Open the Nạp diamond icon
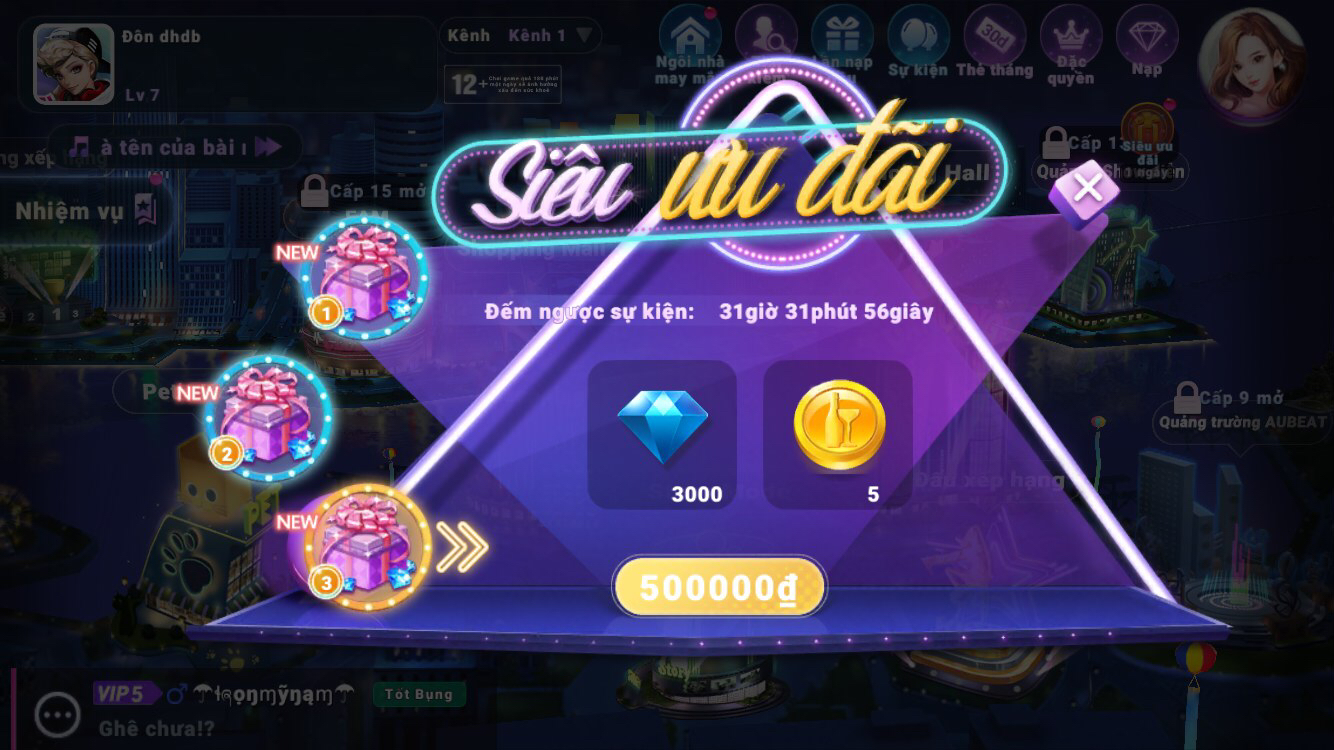Viewport: 1334px width, 750px height. point(1147,43)
